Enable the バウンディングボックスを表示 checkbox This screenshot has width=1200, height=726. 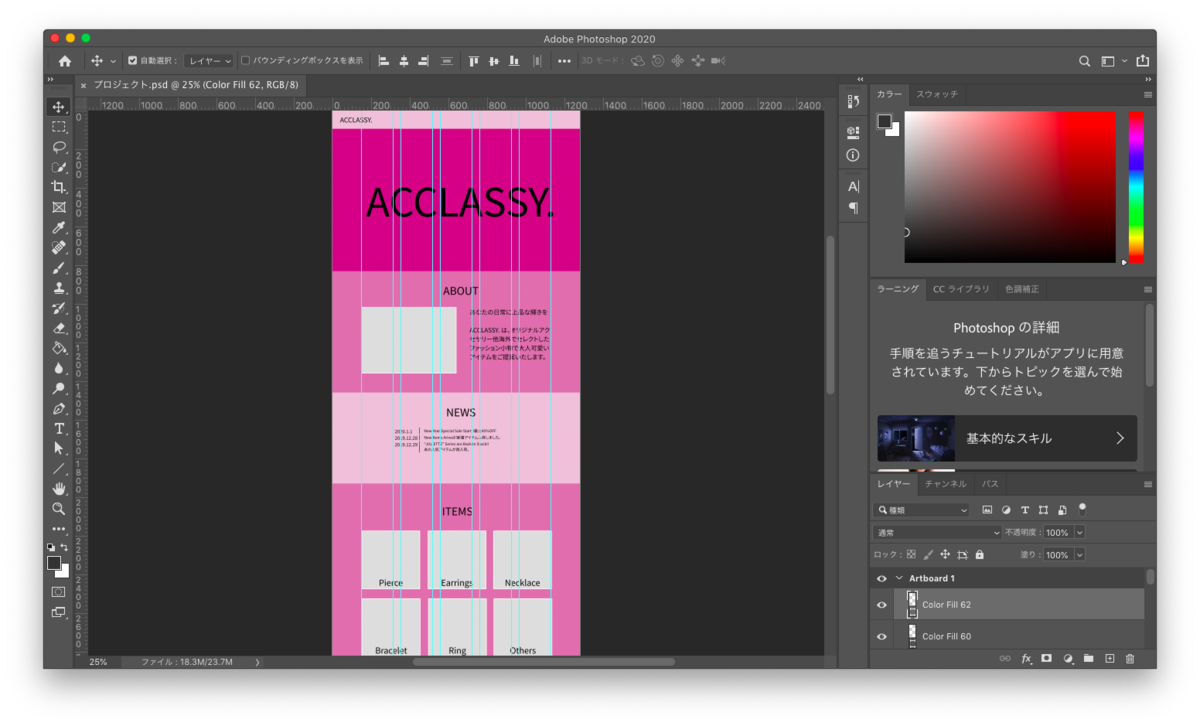click(245, 61)
